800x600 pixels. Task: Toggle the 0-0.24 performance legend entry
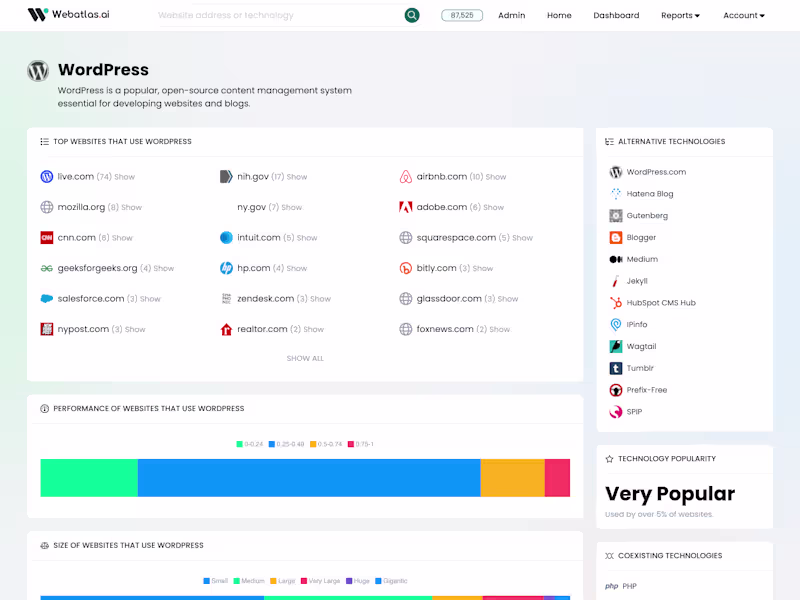(249, 444)
